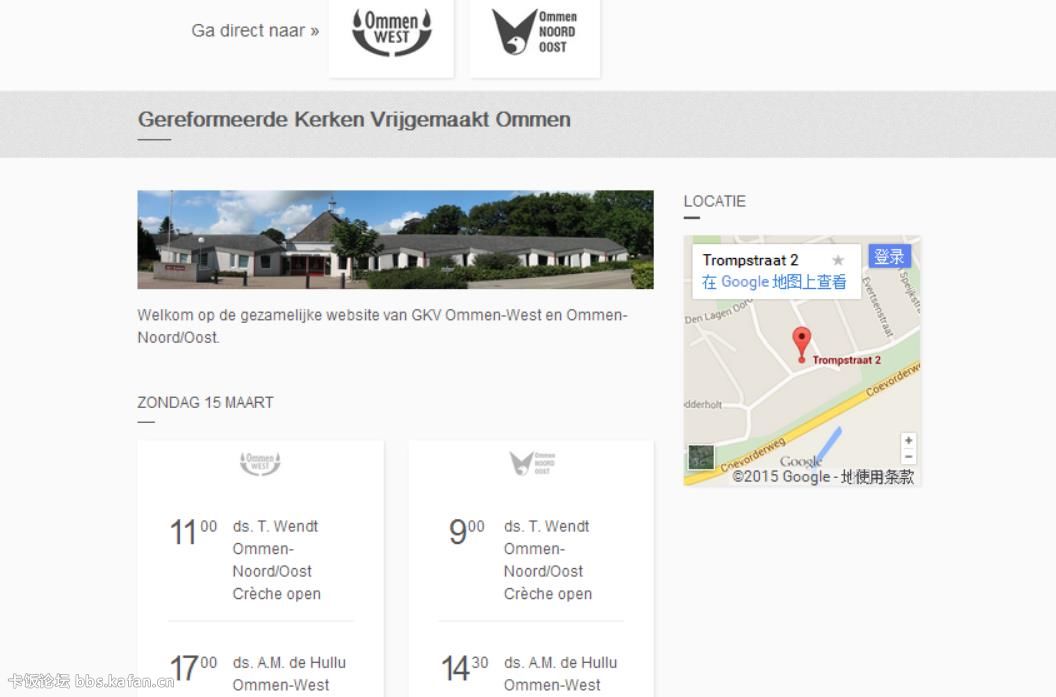The width and height of the screenshot is (1056, 697).
Task: Zoom out on the map with minus button
Action: coord(909,457)
